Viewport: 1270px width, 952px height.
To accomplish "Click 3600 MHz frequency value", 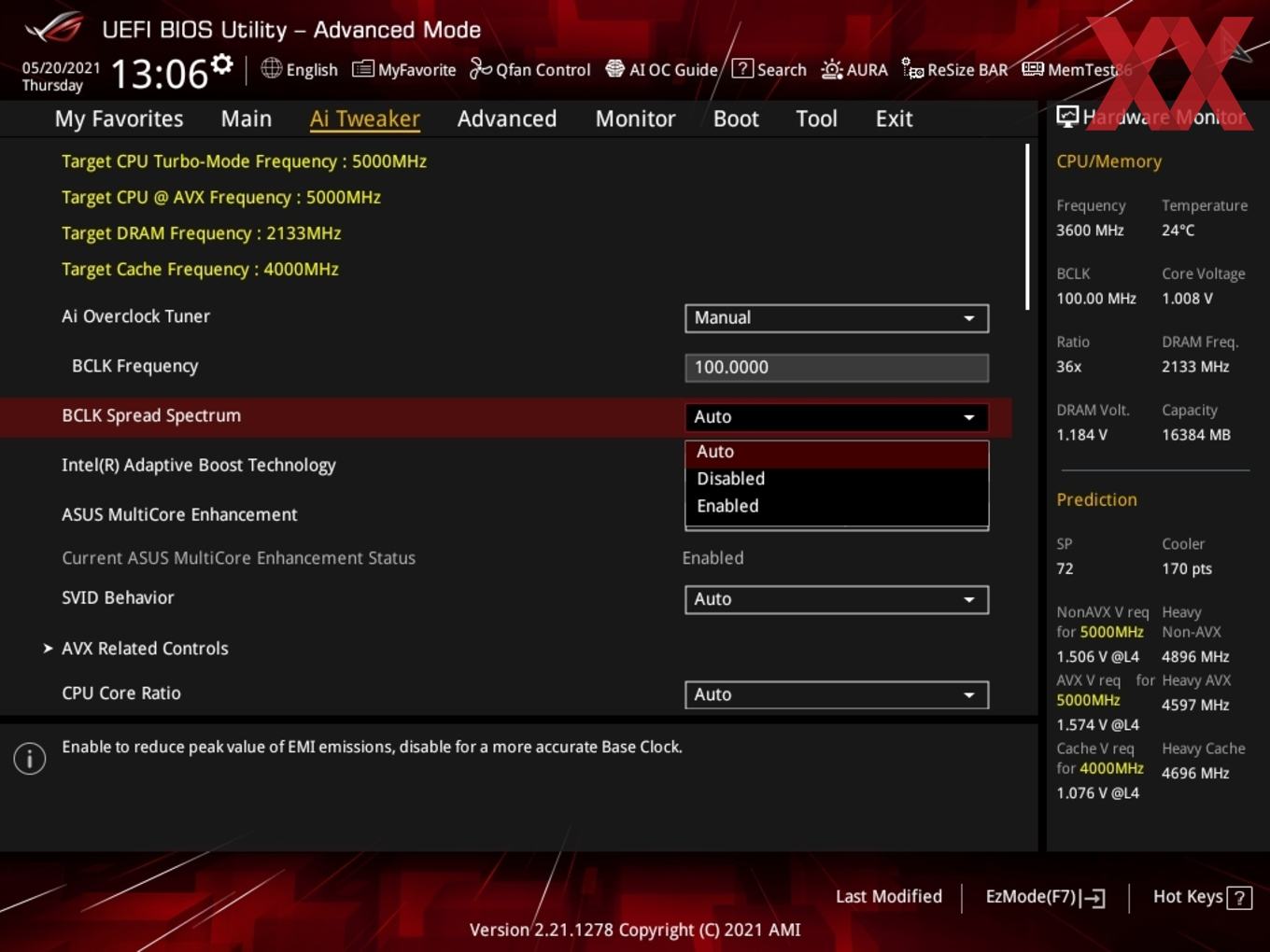I will coord(1090,231).
